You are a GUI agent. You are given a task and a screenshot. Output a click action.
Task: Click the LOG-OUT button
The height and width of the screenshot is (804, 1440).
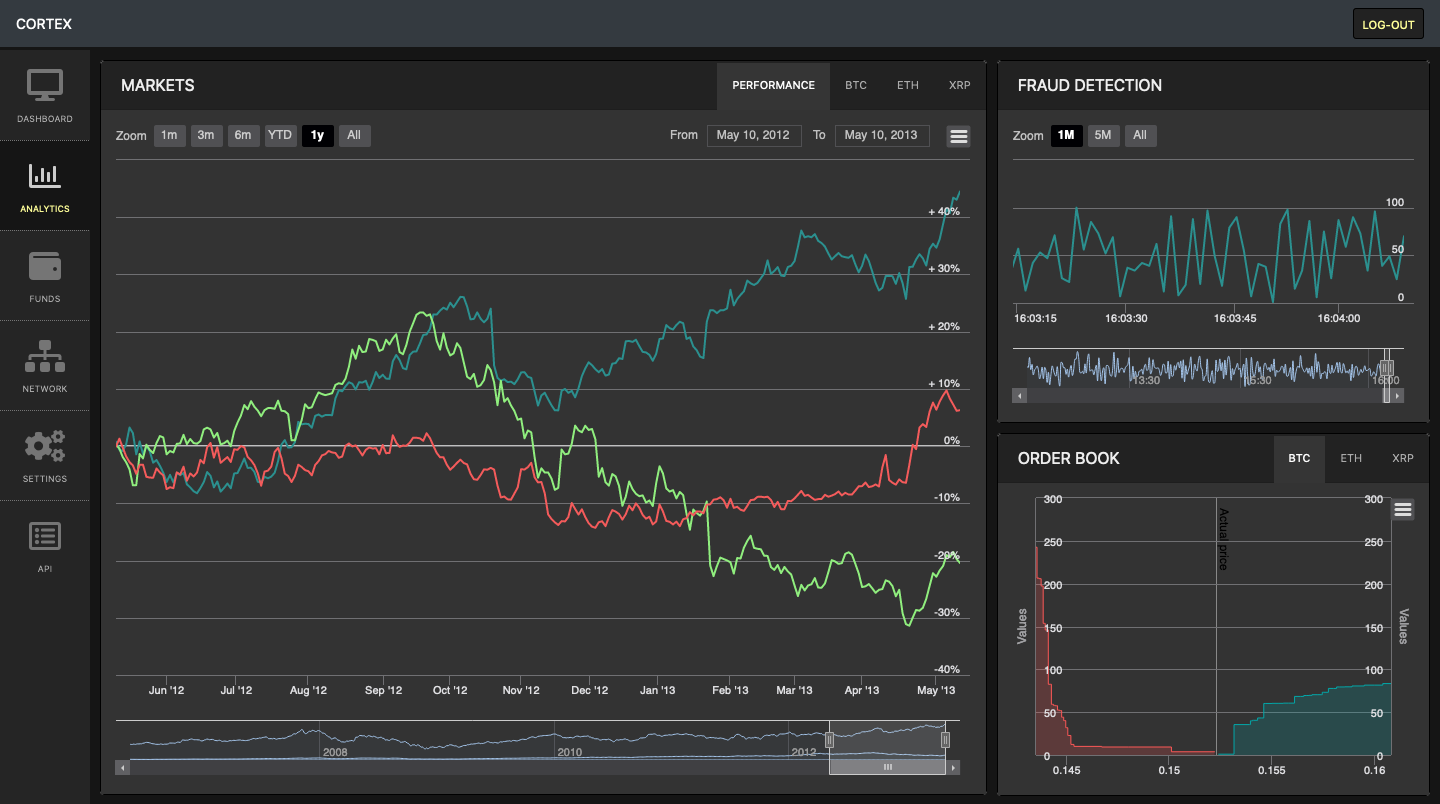[x=1388, y=24]
